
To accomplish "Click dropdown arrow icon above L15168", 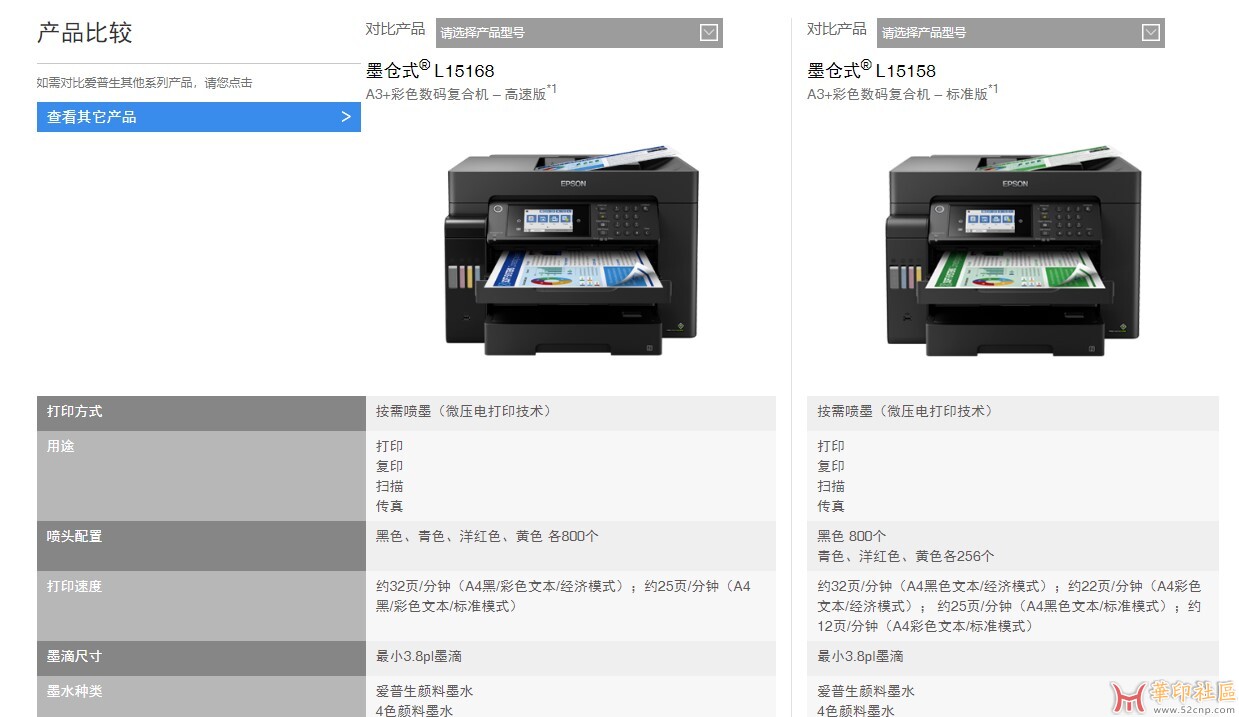I will (709, 33).
